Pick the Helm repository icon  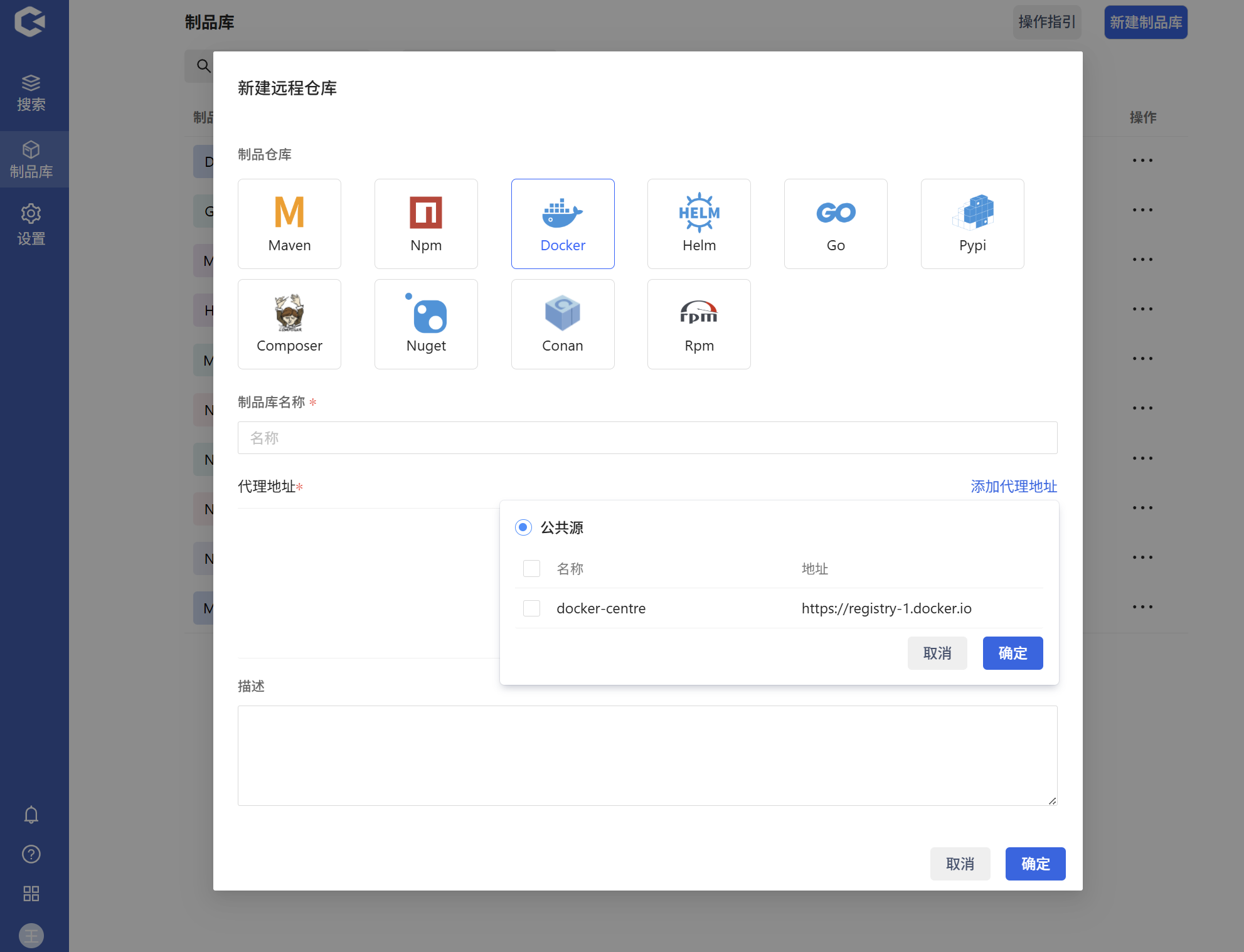699,223
